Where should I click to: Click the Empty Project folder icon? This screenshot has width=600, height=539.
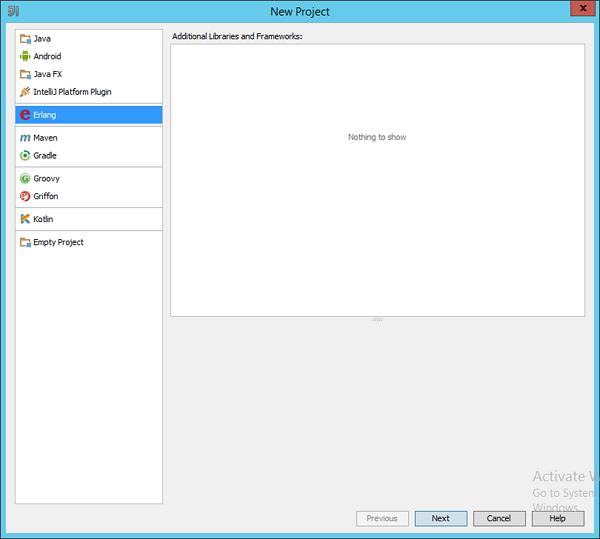pos(25,243)
